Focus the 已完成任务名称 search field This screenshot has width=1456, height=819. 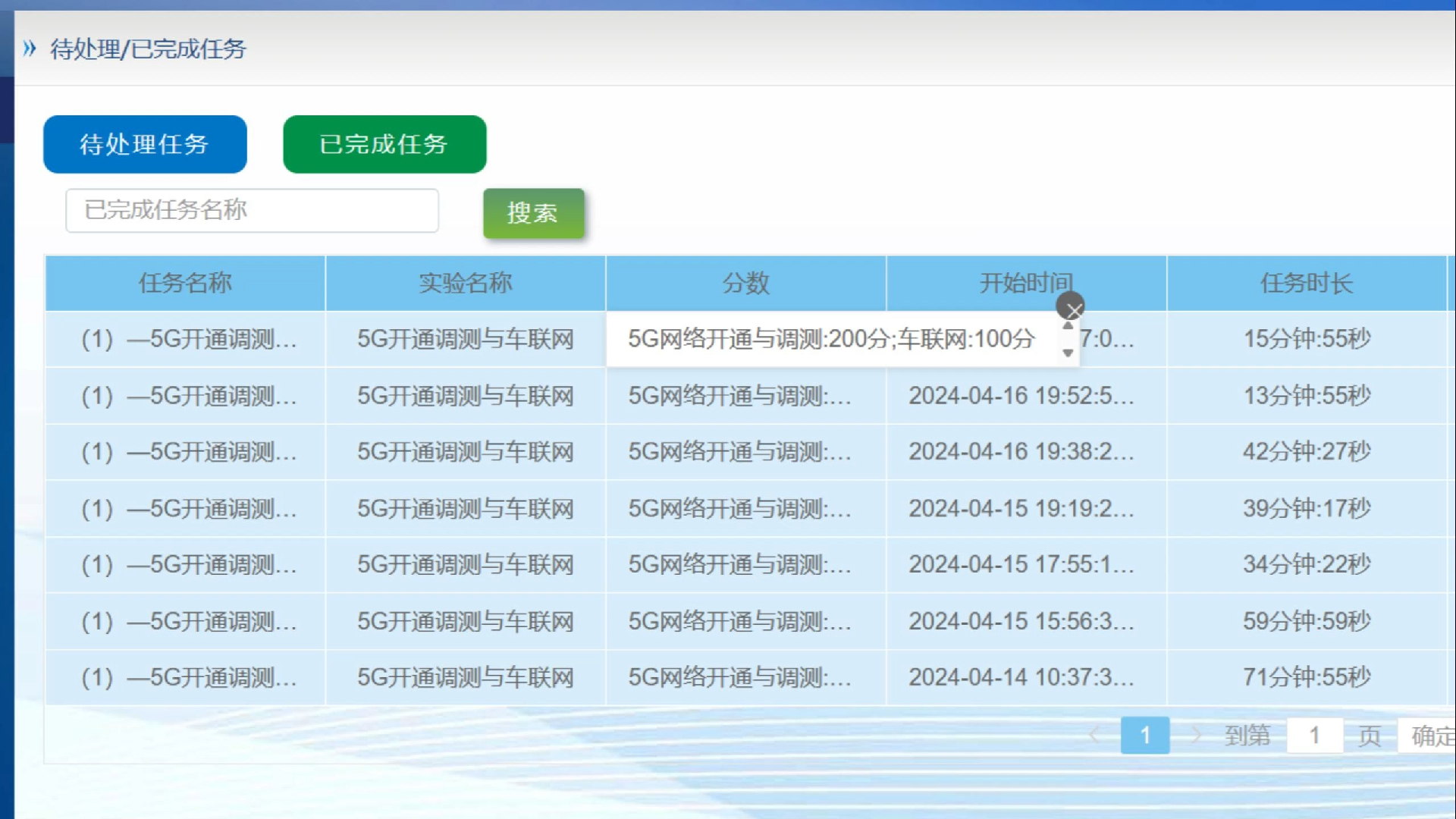pos(252,210)
